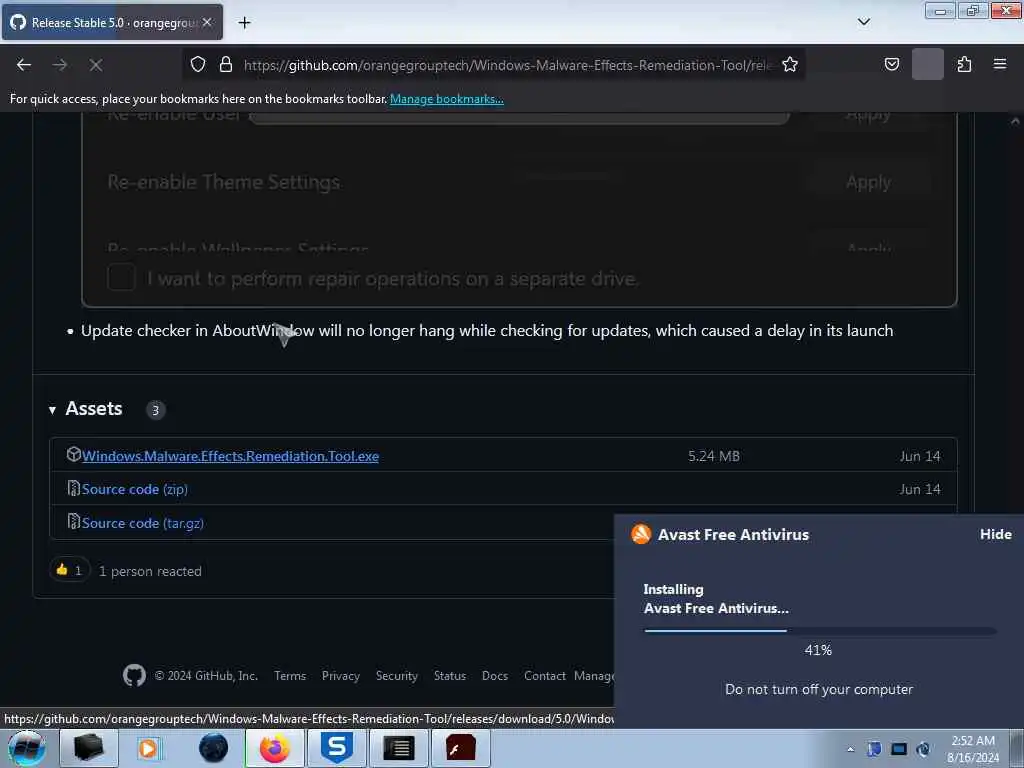Click the GitHub logo in the footer
Screen dimensions: 1024x768
click(x=135, y=675)
